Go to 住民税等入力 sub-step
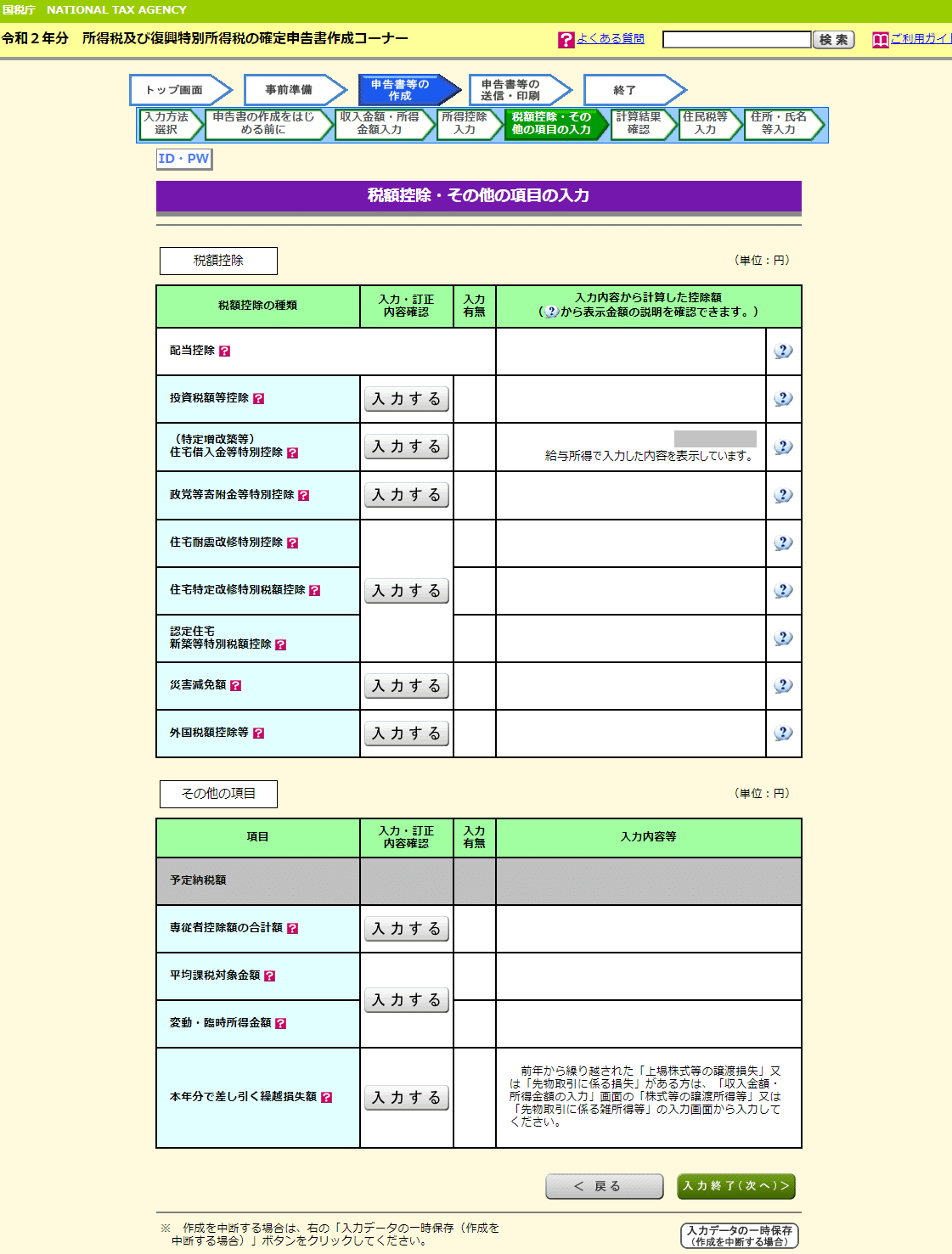Screen dimensions: 952x1254 [711, 124]
